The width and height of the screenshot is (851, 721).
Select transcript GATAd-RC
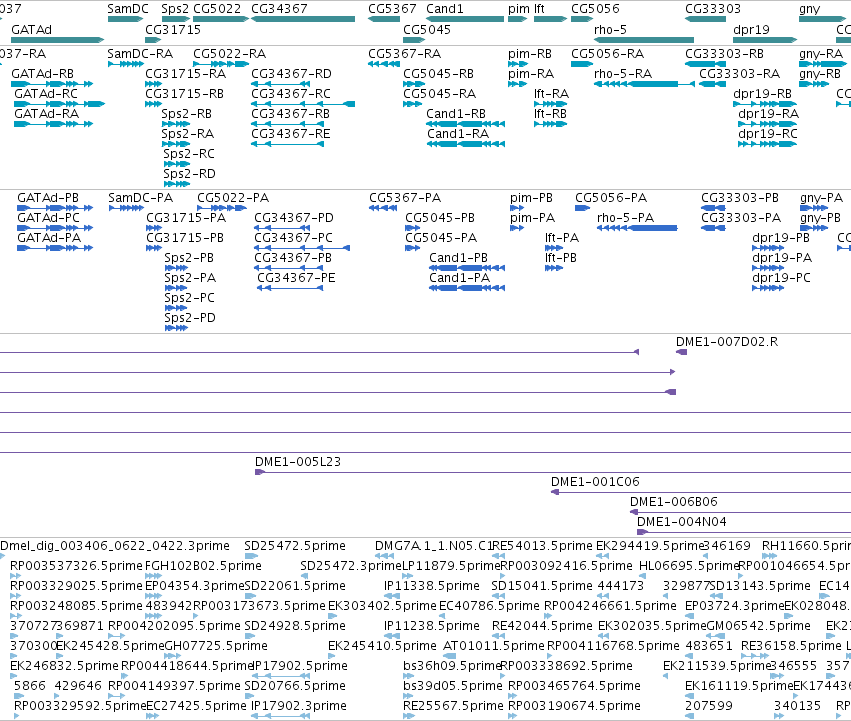tap(59, 104)
